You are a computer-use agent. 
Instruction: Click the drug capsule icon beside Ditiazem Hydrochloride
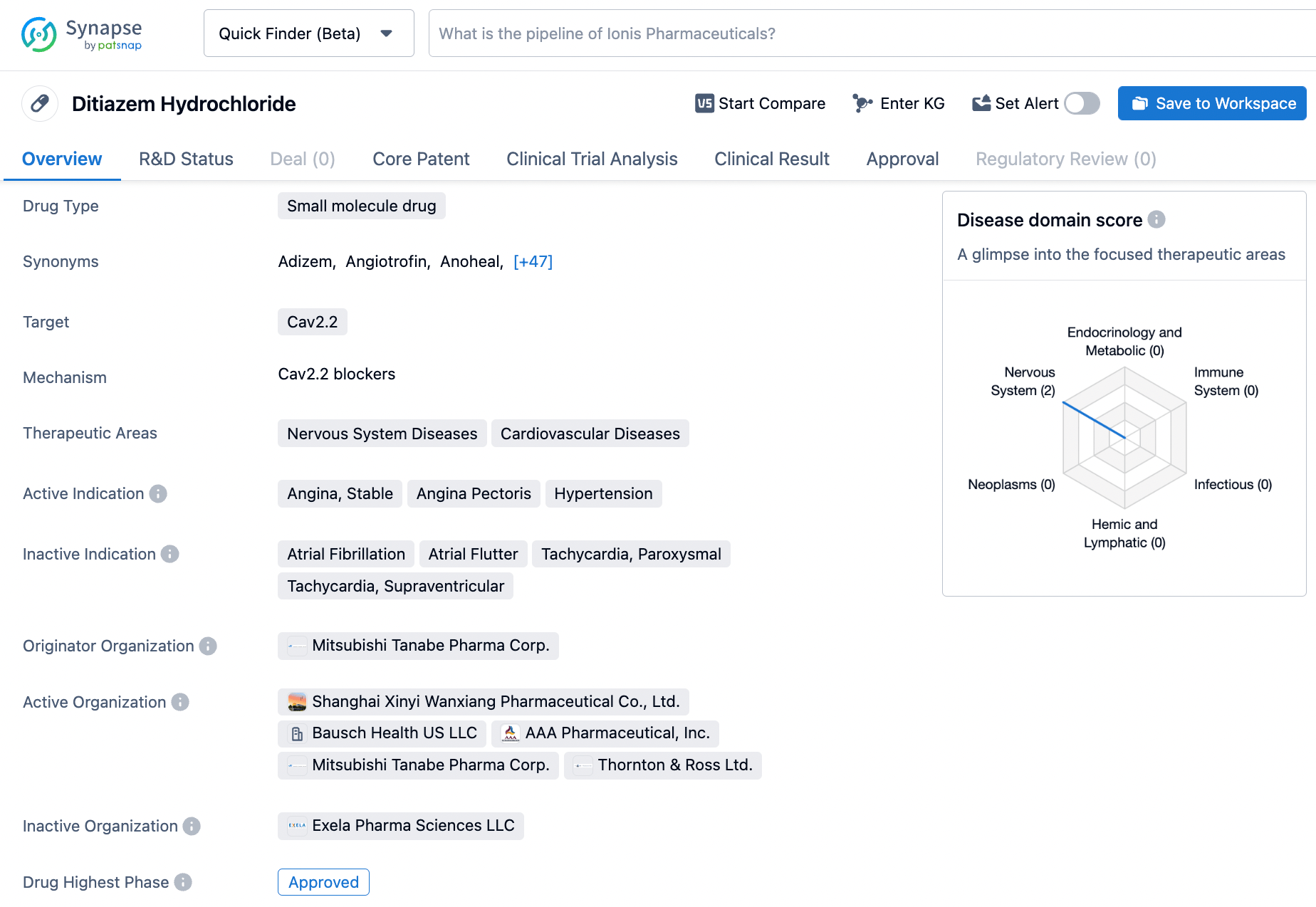click(x=39, y=103)
